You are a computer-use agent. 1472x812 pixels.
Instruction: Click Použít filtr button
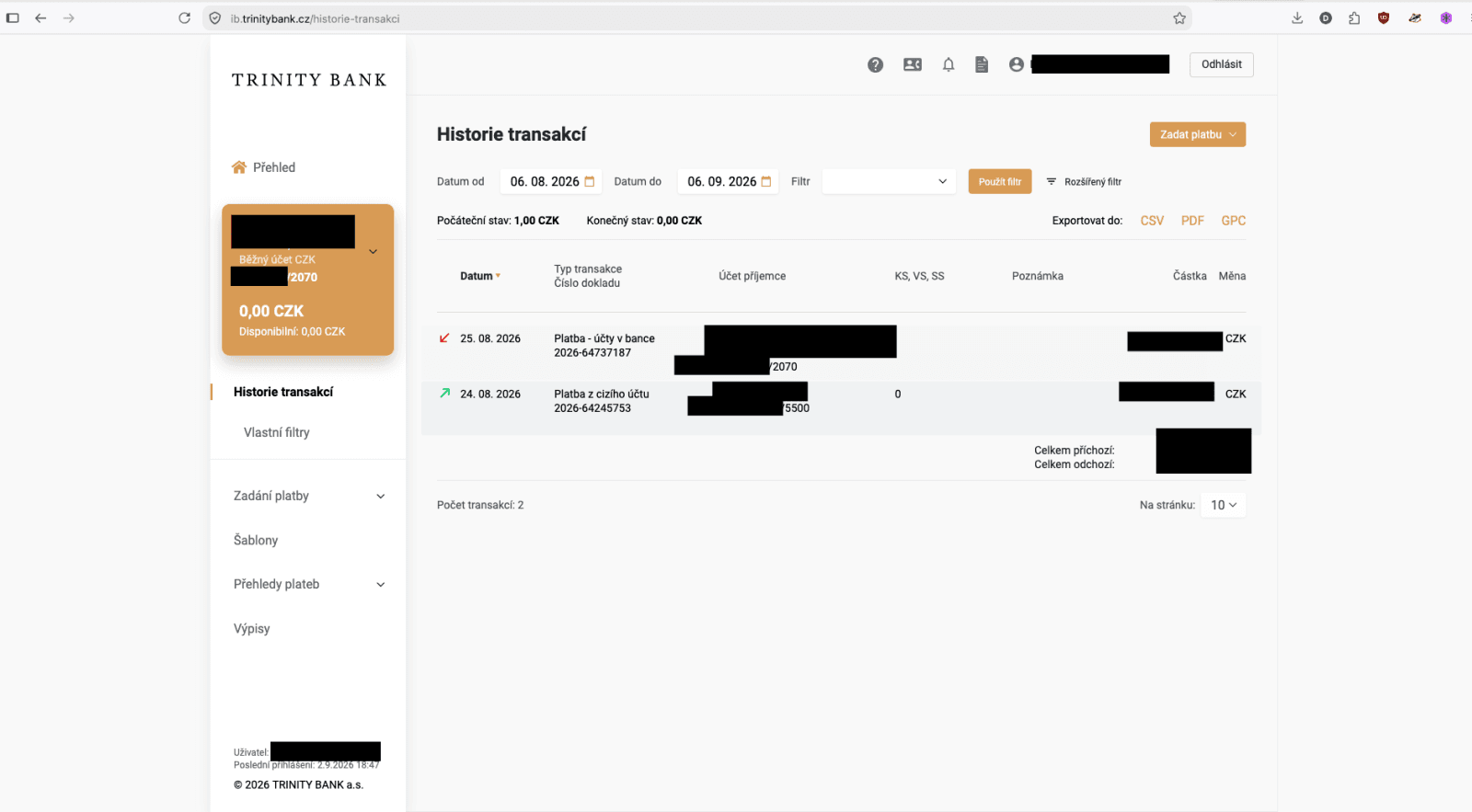click(1000, 181)
